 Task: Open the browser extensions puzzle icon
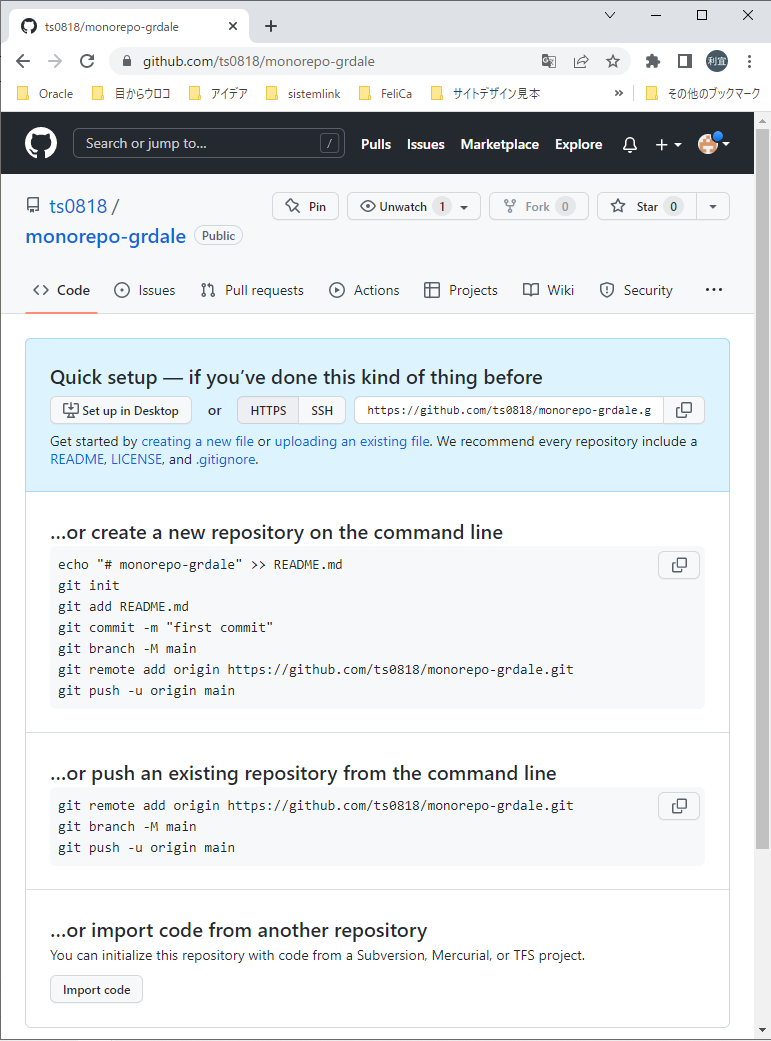[x=652, y=61]
